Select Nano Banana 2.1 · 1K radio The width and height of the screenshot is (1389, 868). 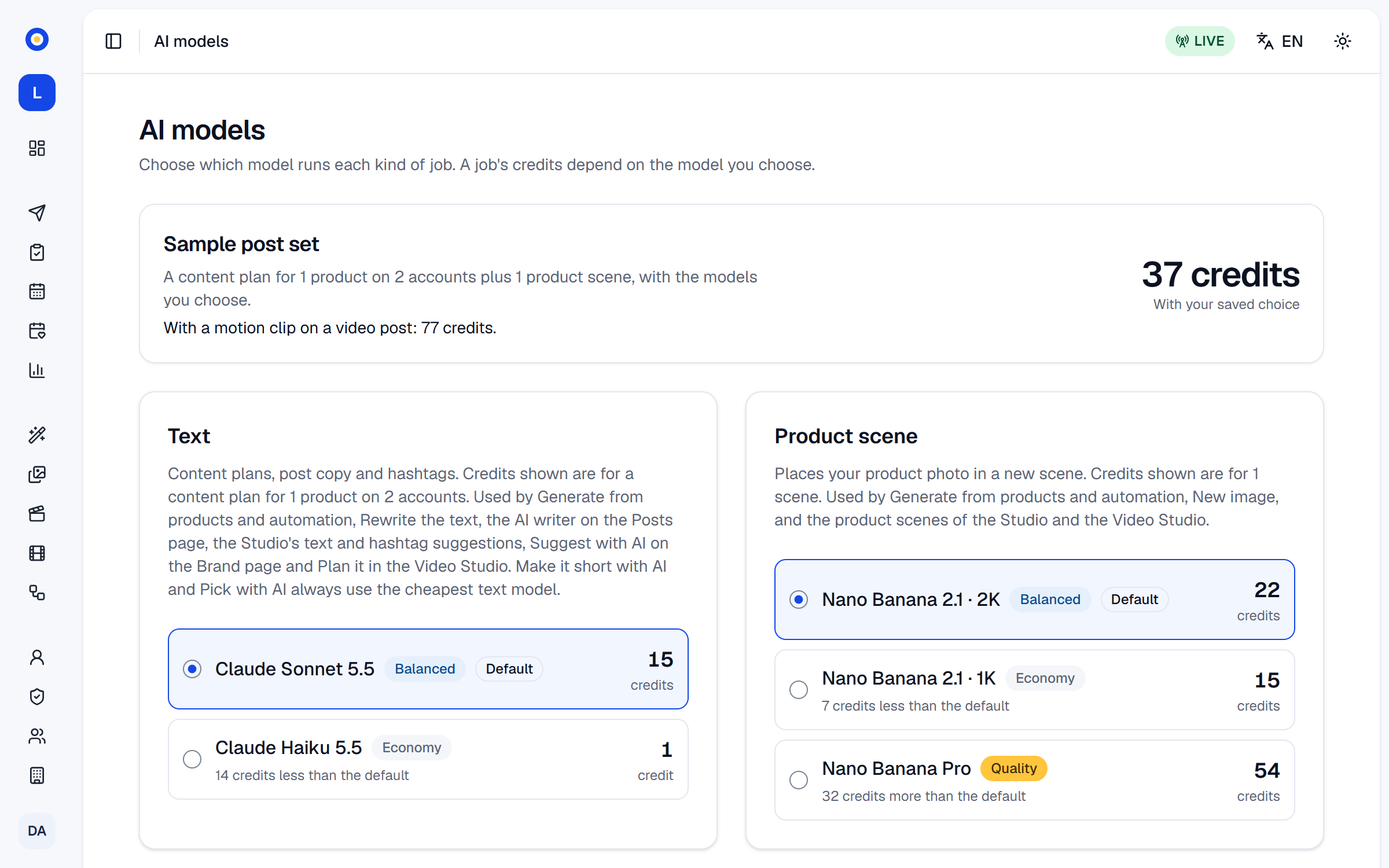pos(799,690)
